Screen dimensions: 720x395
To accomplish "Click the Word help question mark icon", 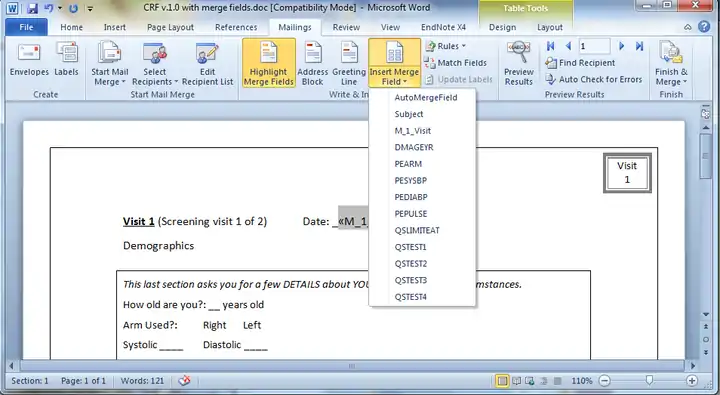I will point(704,27).
